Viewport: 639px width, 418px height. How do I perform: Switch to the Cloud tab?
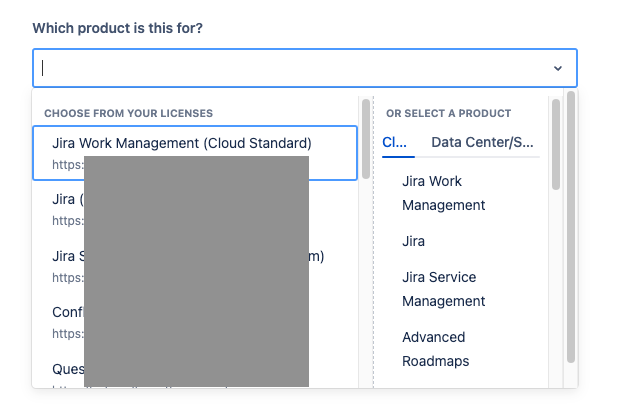click(394, 142)
